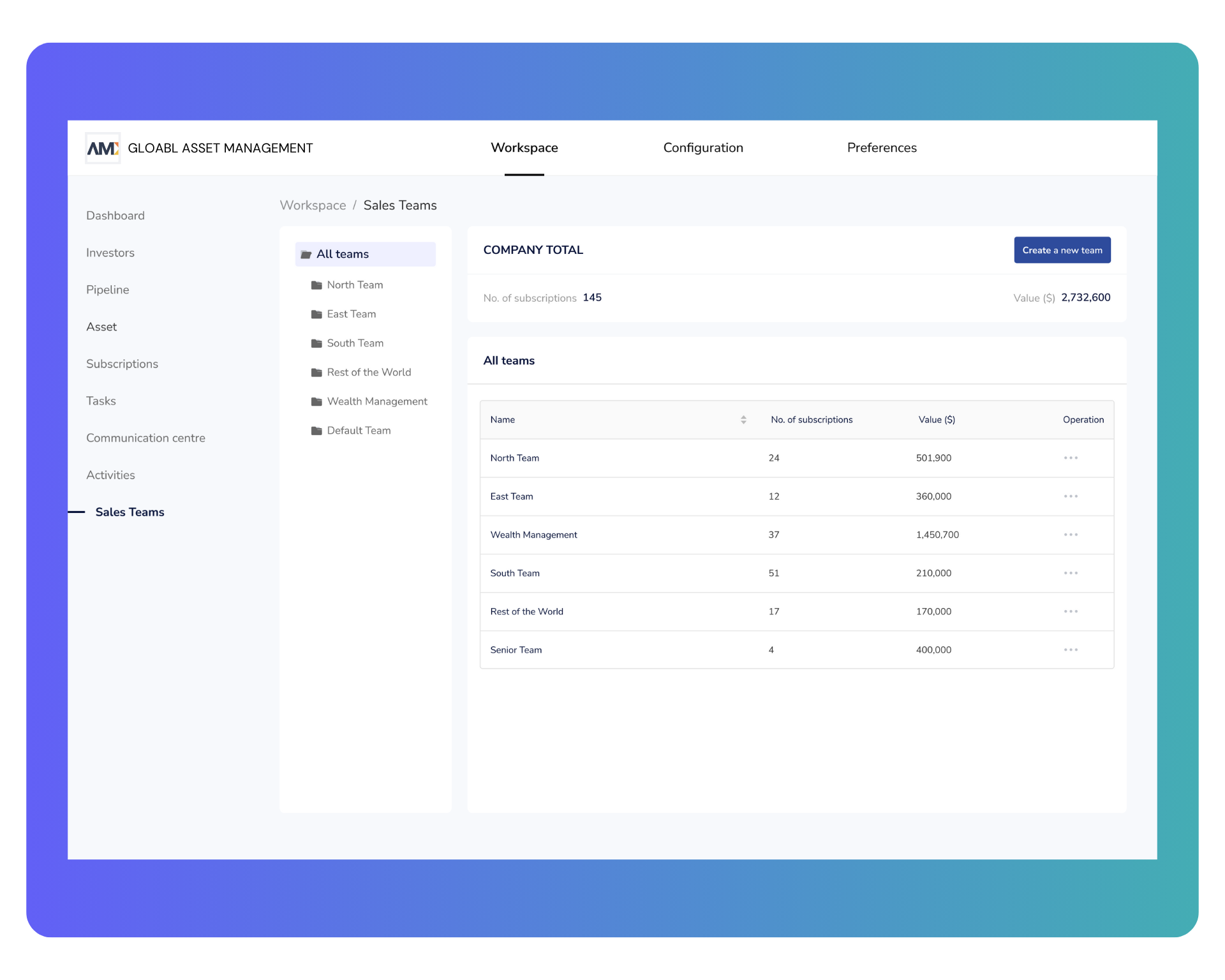This screenshot has height=980, width=1225.
Task: Click the AM company logo
Action: 103,148
